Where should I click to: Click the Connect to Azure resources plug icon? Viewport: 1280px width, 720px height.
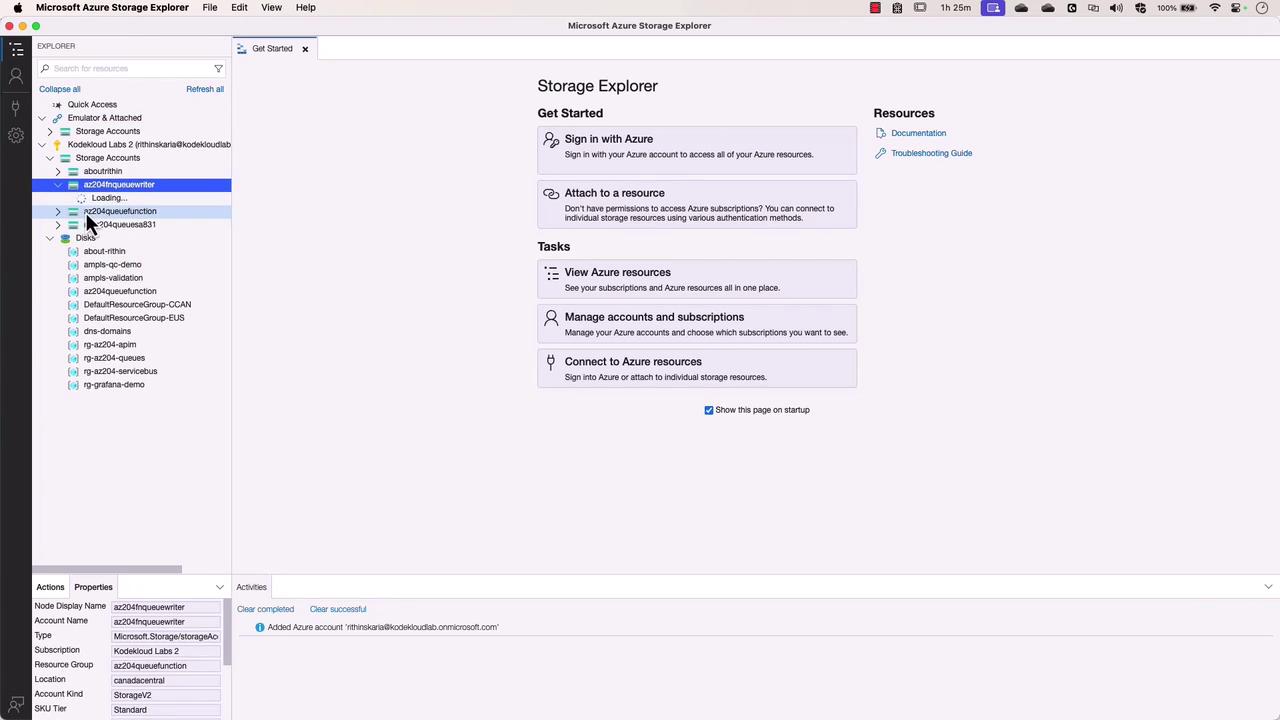pyautogui.click(x=551, y=363)
